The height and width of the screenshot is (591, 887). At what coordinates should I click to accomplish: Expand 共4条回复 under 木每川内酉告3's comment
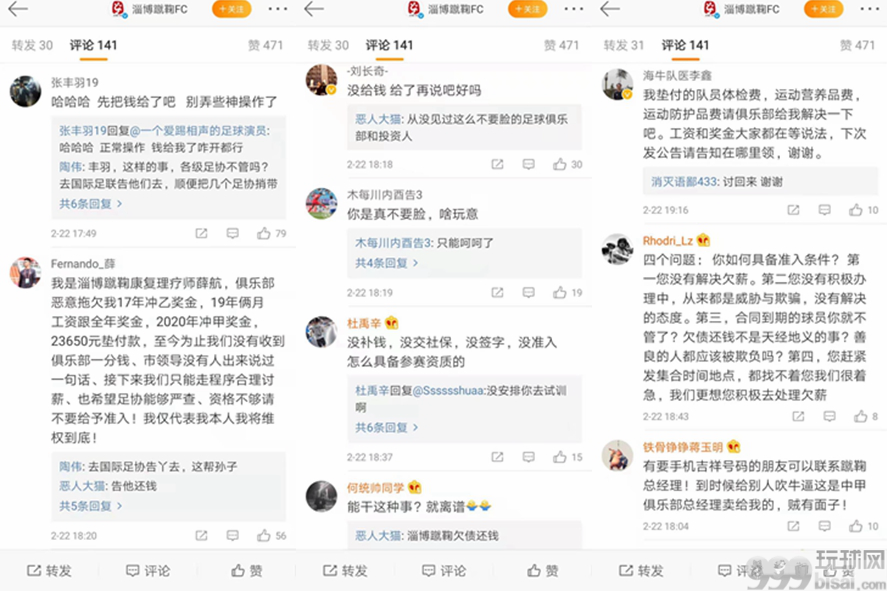386,263
